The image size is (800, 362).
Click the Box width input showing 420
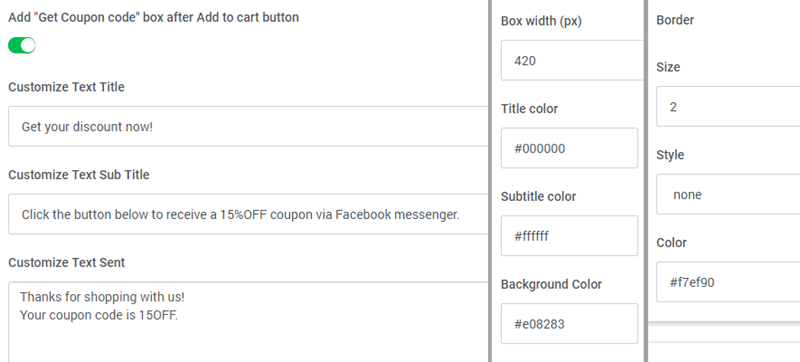tap(571, 61)
